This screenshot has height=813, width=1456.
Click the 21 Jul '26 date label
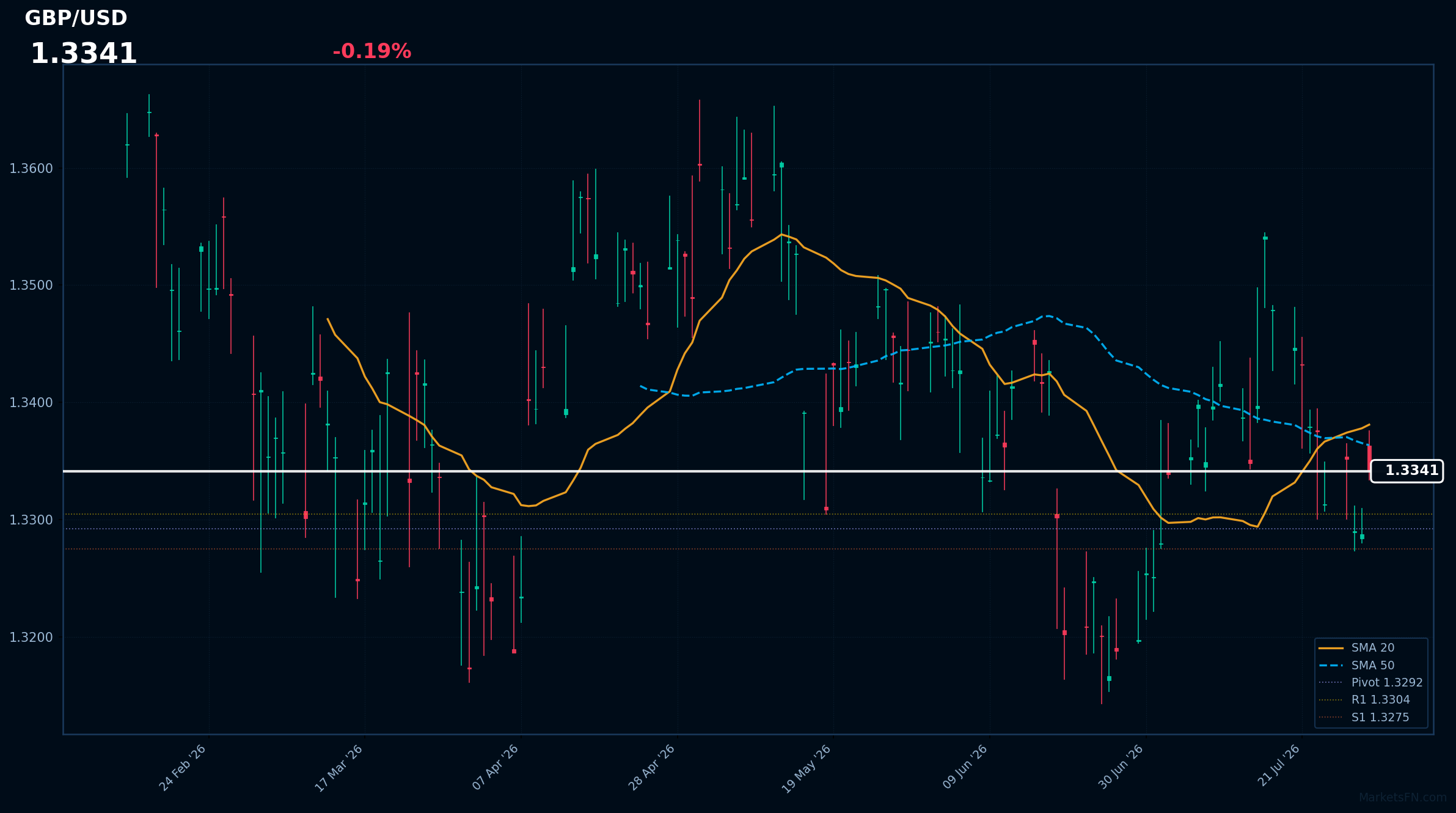(1278, 765)
